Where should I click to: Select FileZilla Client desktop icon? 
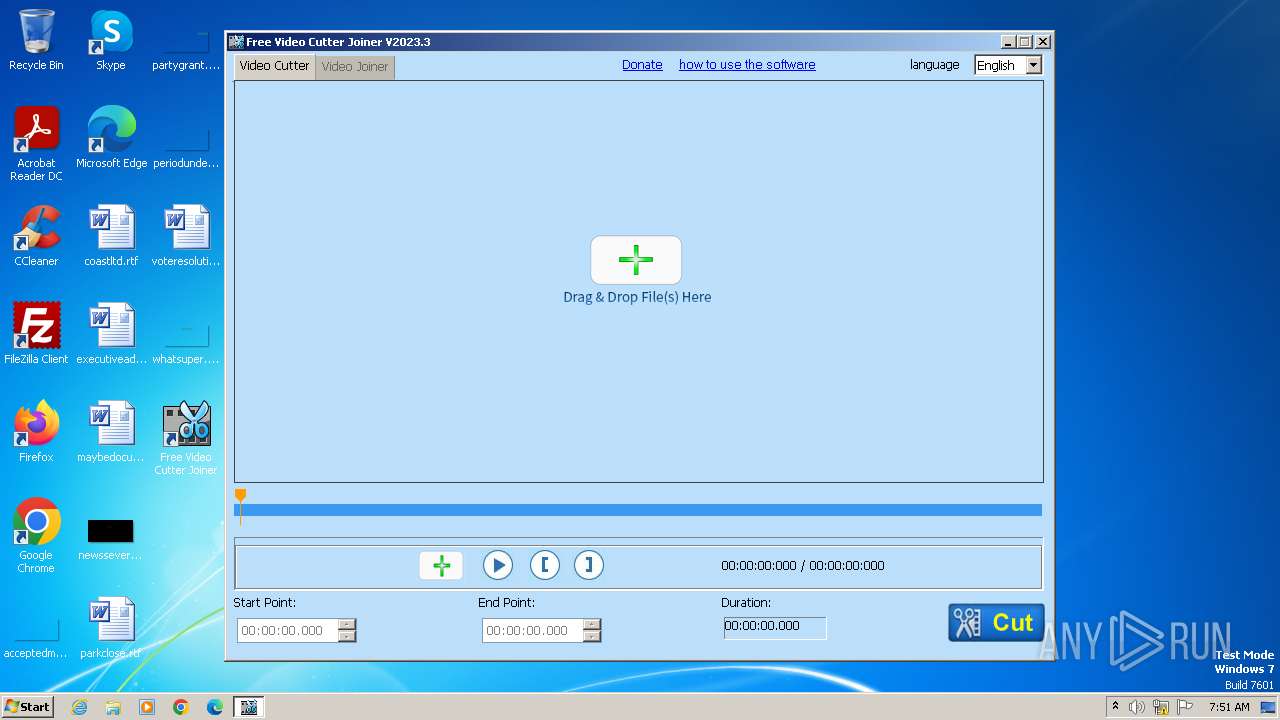click(36, 335)
